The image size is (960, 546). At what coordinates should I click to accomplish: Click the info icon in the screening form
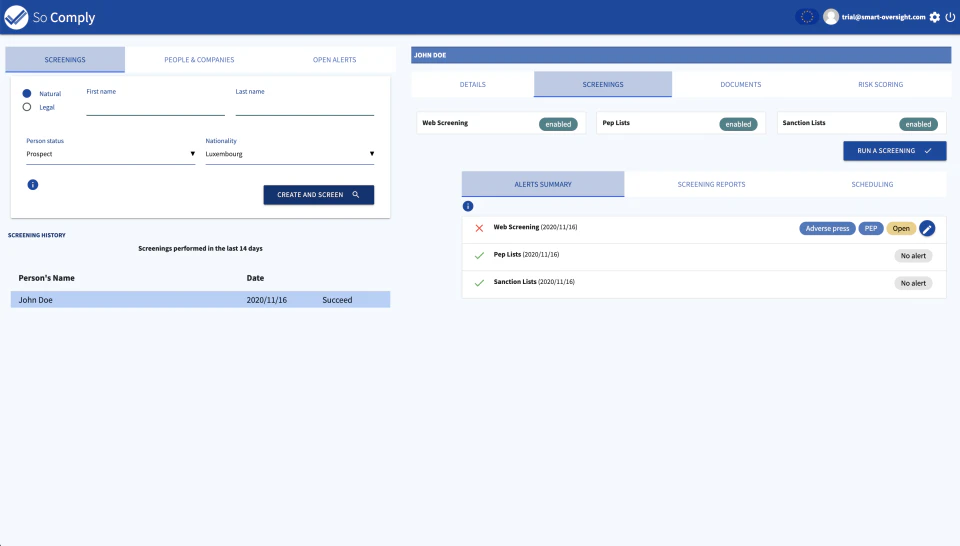click(x=32, y=185)
